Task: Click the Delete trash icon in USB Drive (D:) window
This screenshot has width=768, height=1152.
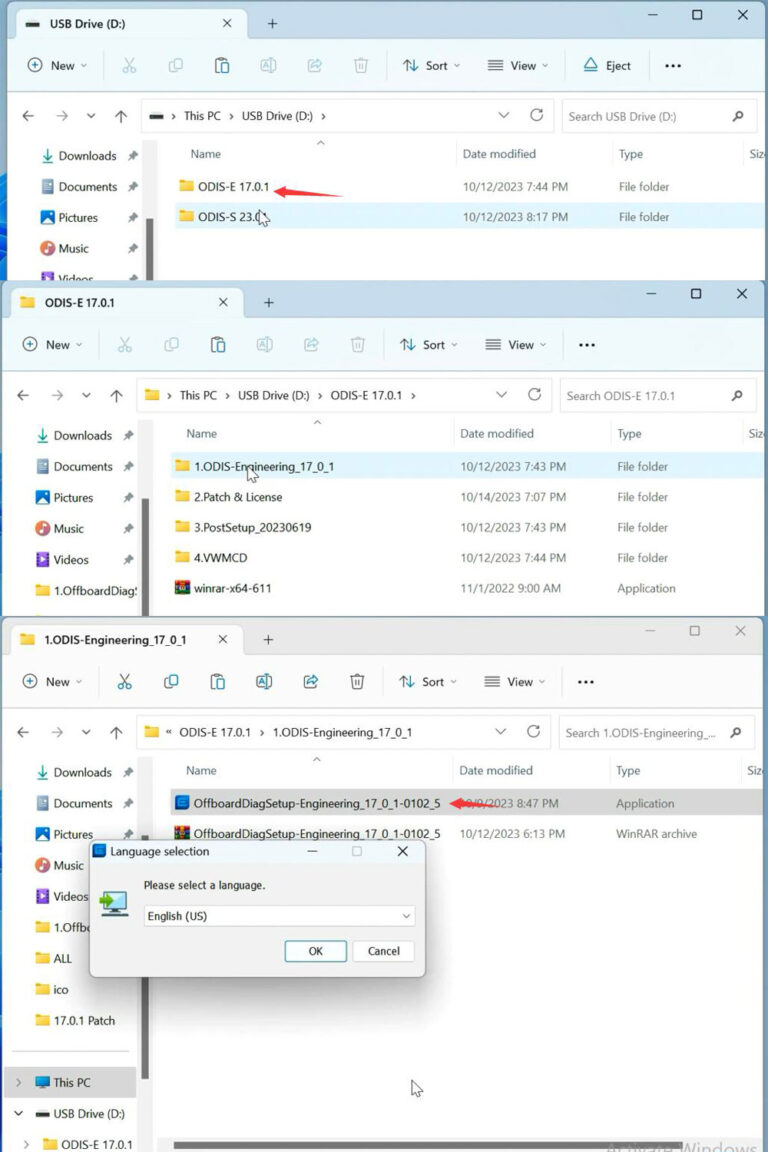Action: point(361,66)
